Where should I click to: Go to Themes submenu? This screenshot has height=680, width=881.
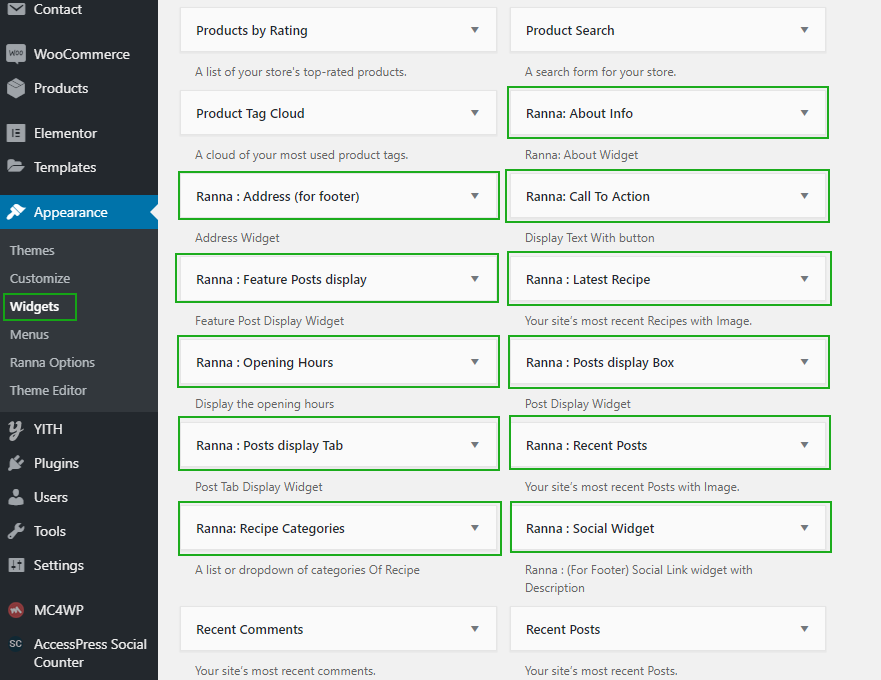pyautogui.click(x=32, y=251)
